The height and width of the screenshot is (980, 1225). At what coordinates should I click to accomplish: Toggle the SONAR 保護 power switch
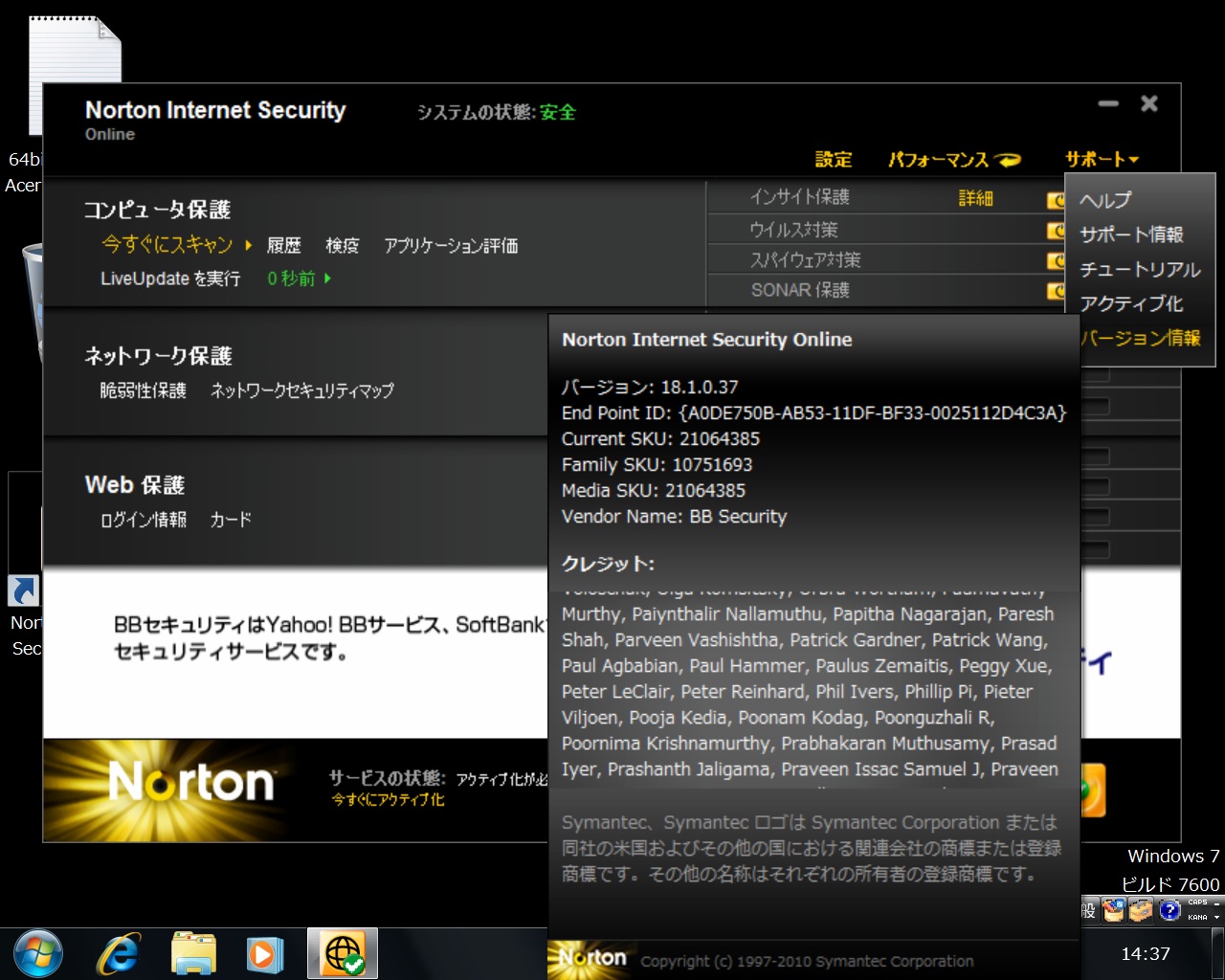click(1056, 290)
